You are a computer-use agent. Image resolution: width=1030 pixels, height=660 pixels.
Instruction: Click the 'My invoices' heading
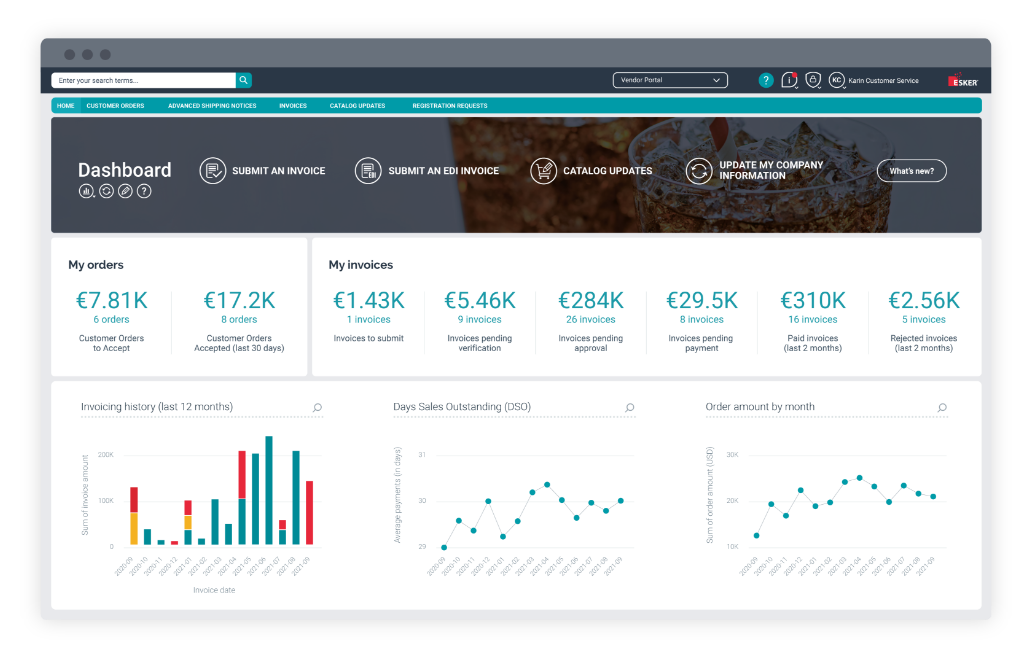click(x=361, y=265)
